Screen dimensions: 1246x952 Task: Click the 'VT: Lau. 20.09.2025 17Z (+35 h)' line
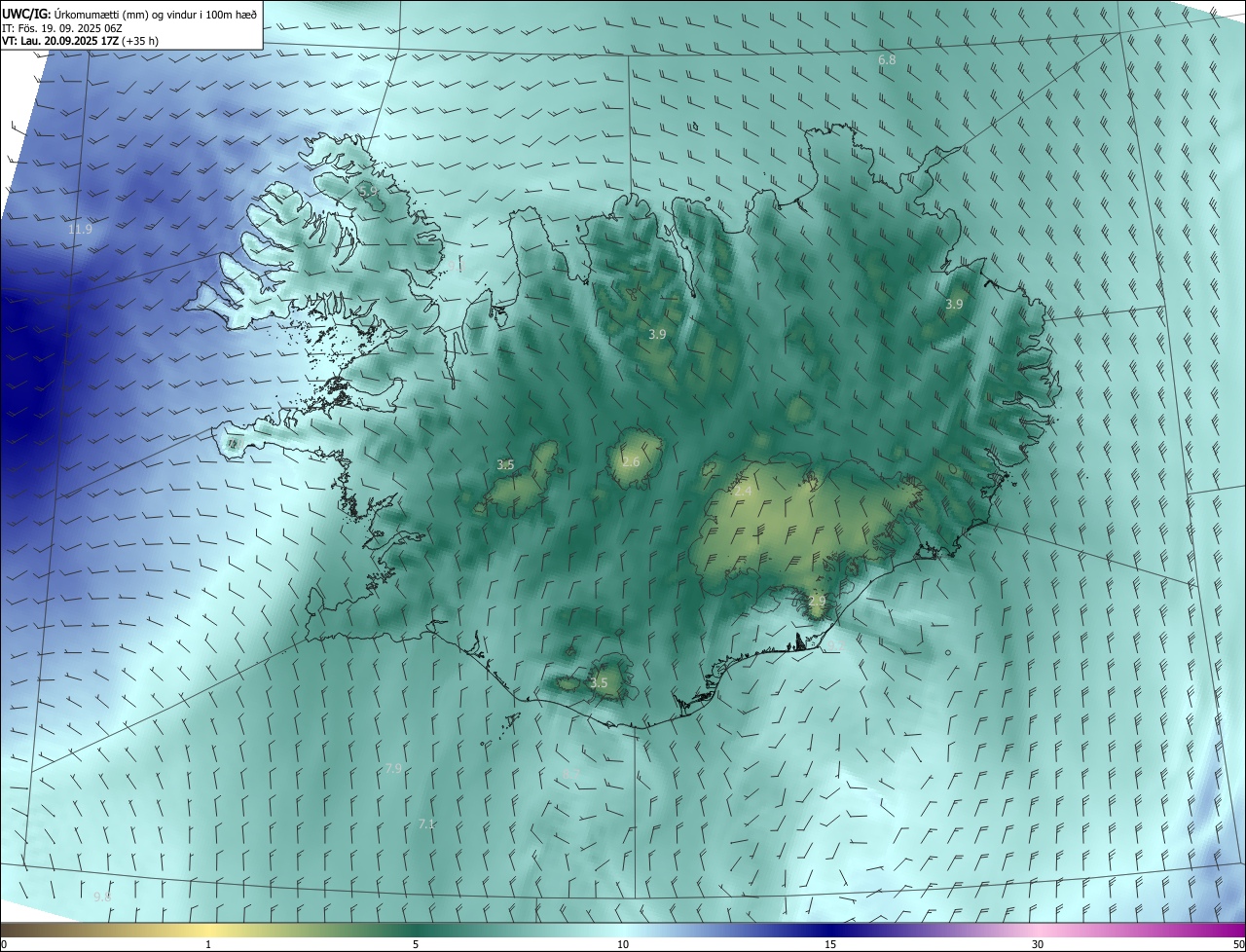[81, 41]
